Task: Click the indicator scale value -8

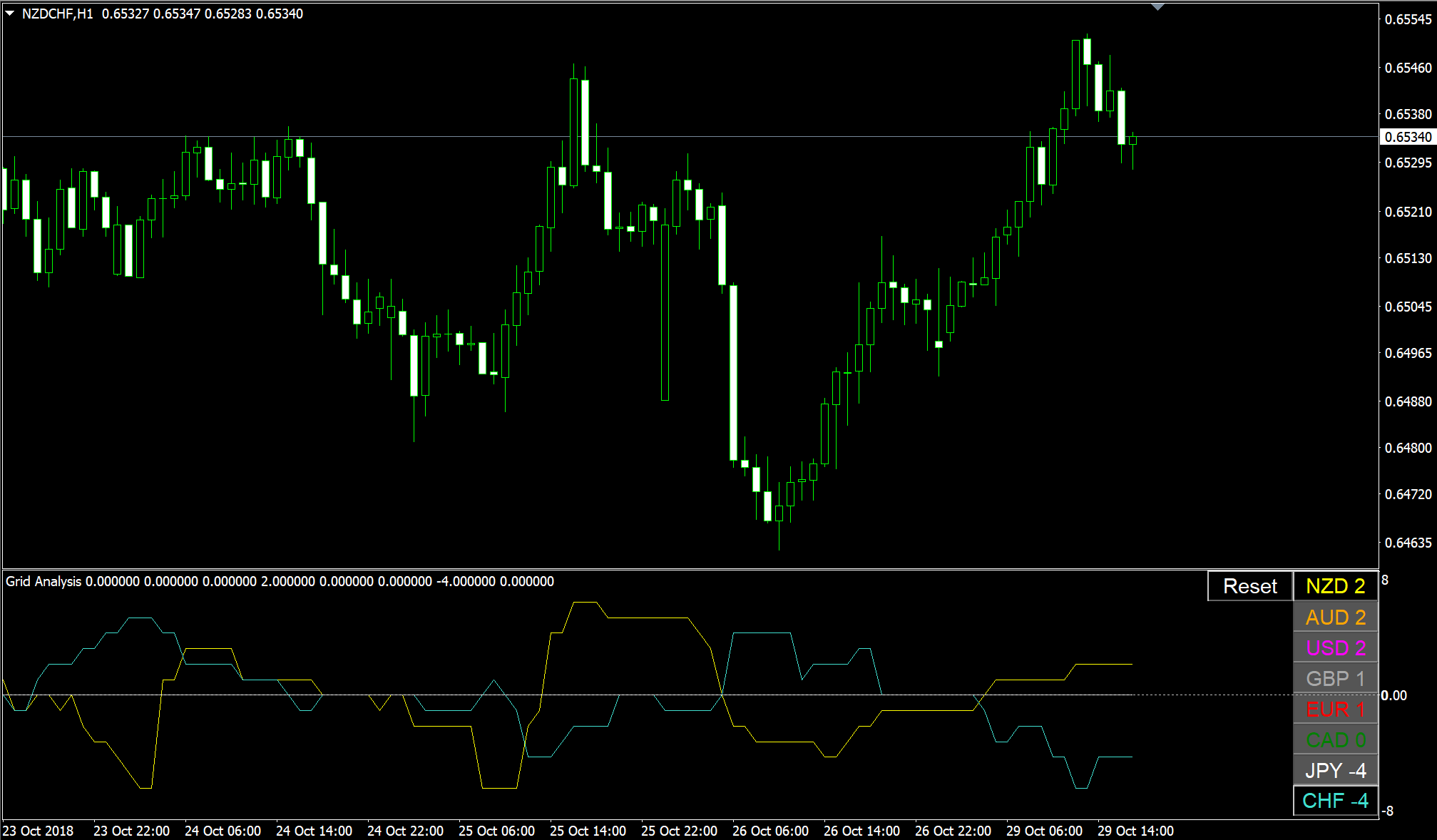Action: 1387,811
